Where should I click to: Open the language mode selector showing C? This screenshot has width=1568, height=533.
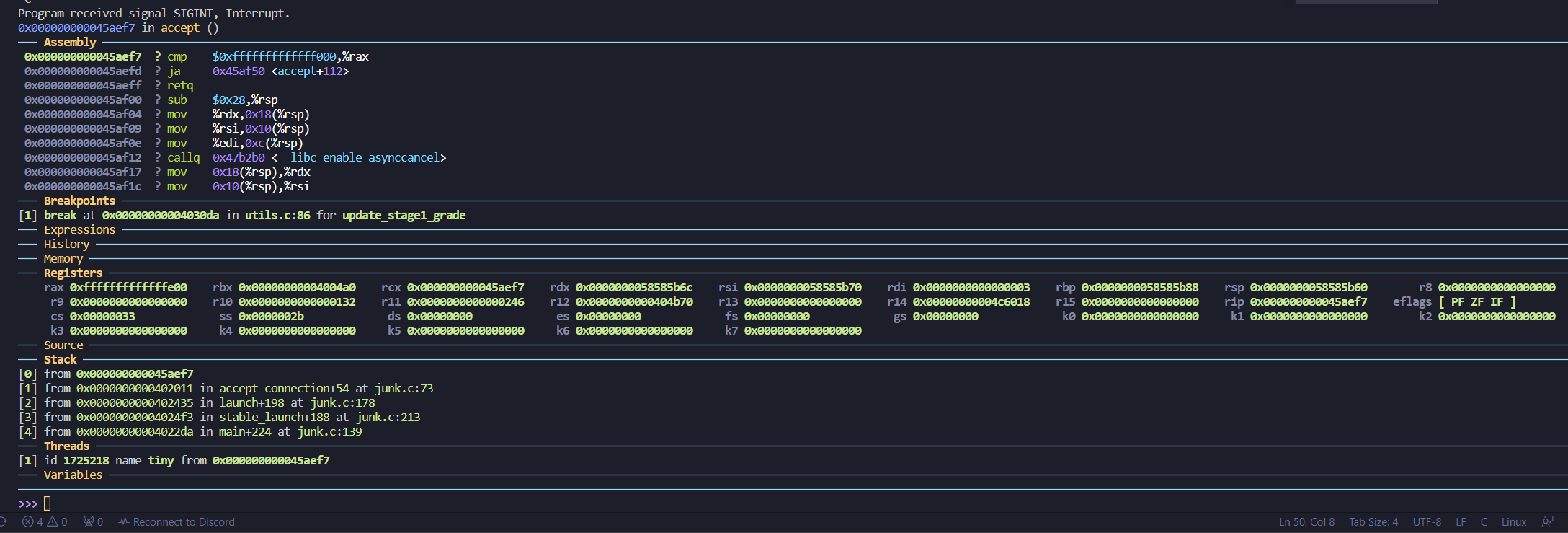[x=1484, y=522]
